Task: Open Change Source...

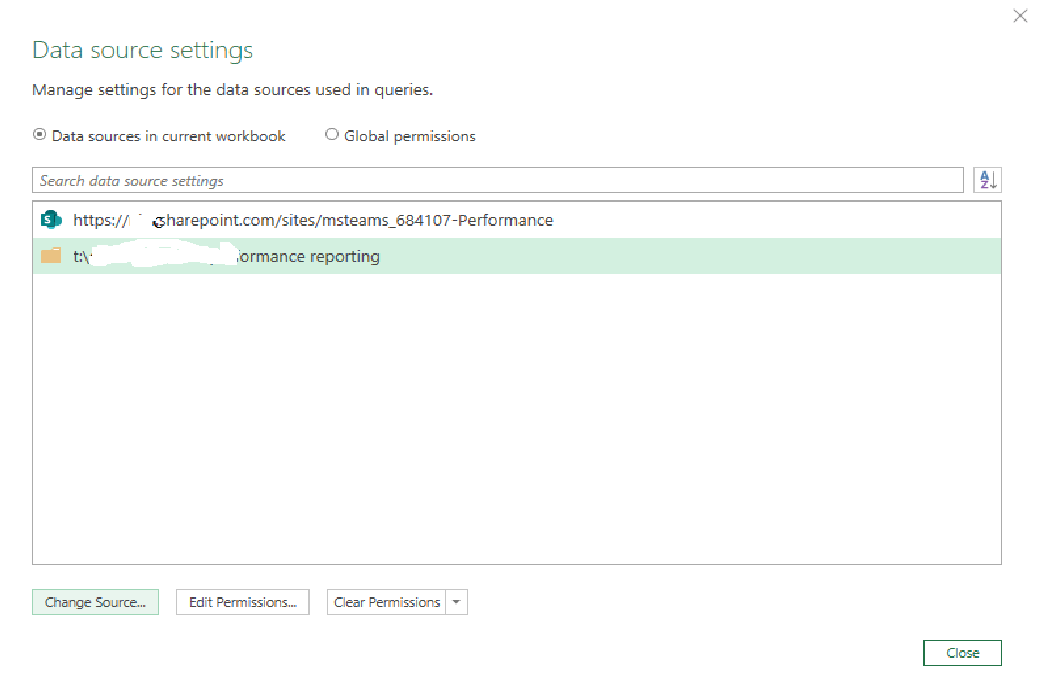Action: click(x=95, y=602)
